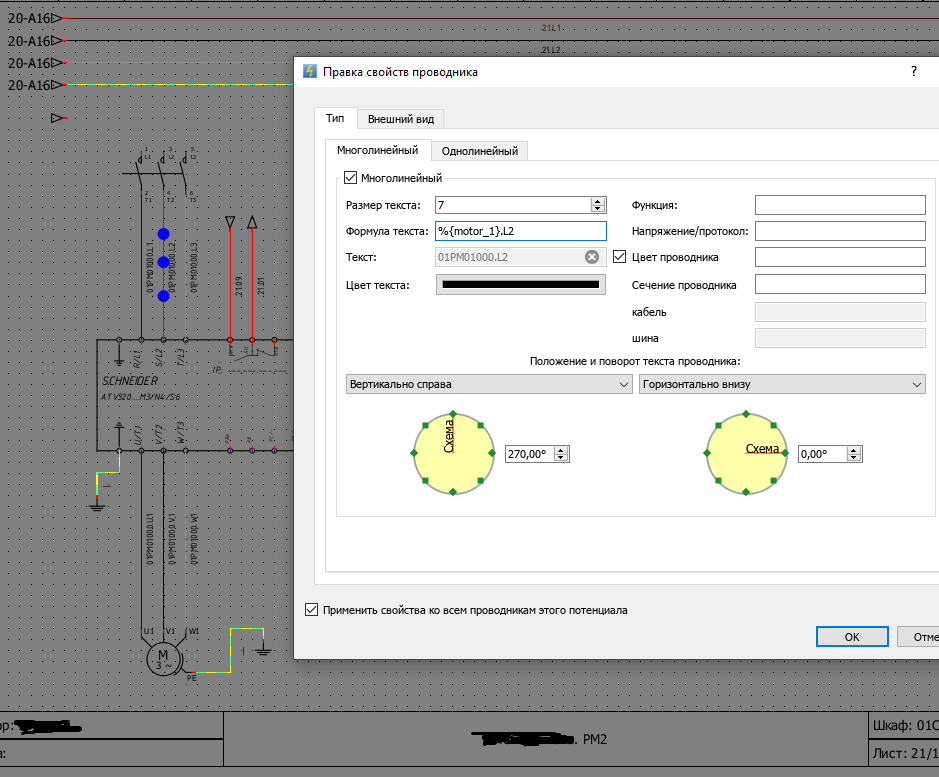
Task: Click the Отмена button
Action: click(918, 637)
